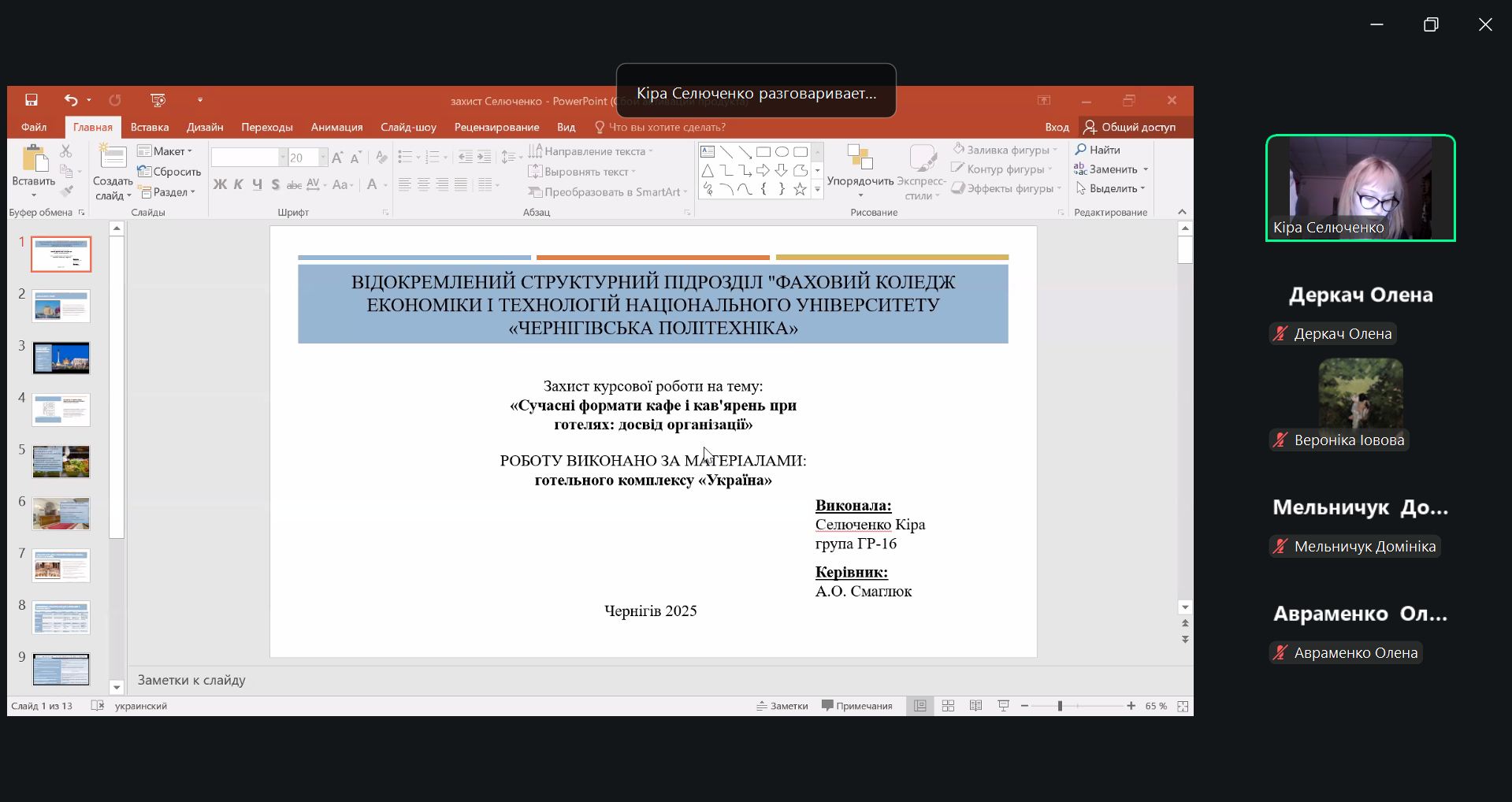Switch to the Animation (Анимация) tab

point(336,127)
